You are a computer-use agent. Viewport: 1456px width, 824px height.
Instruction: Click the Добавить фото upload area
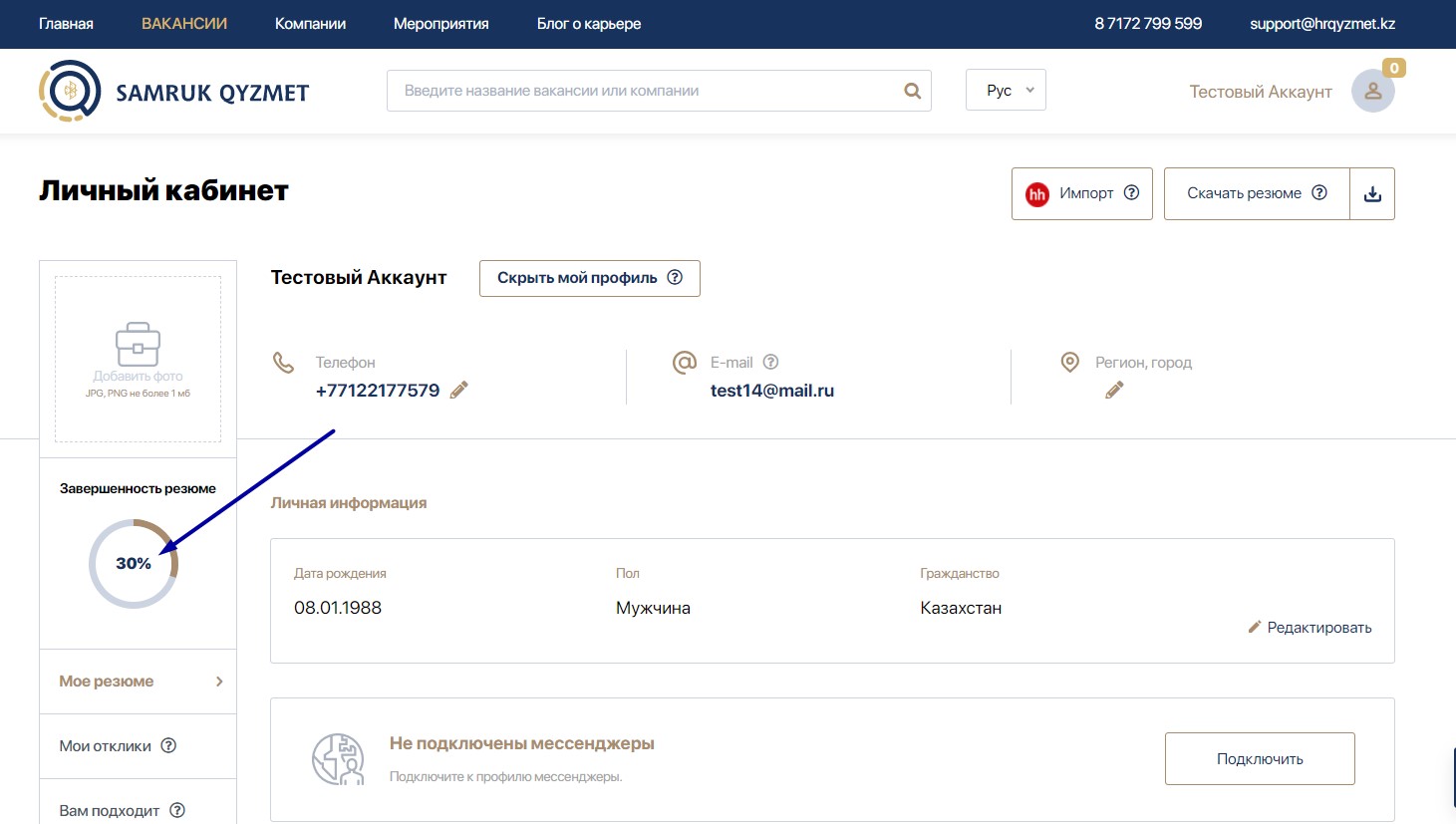click(138, 359)
